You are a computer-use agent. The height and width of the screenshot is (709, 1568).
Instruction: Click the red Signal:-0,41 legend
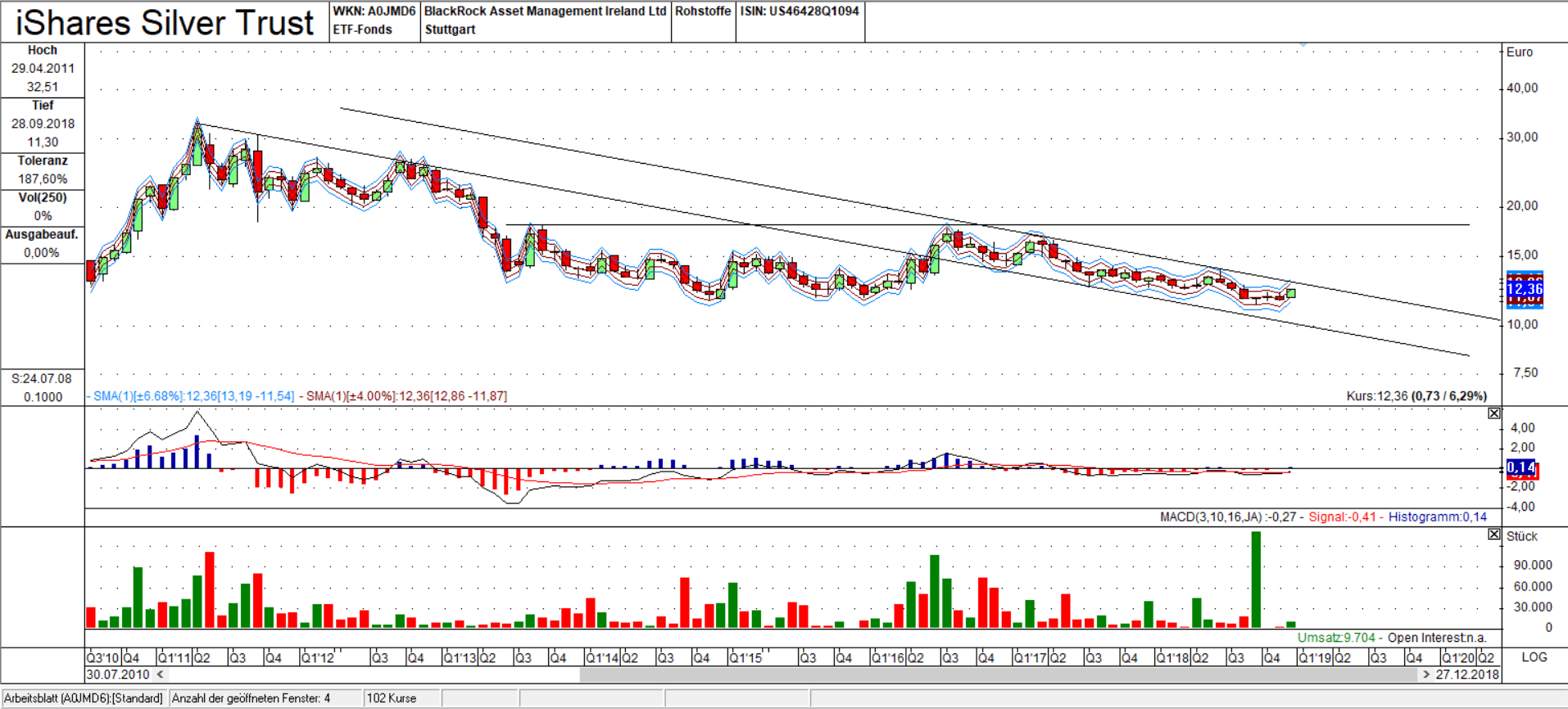(1342, 517)
